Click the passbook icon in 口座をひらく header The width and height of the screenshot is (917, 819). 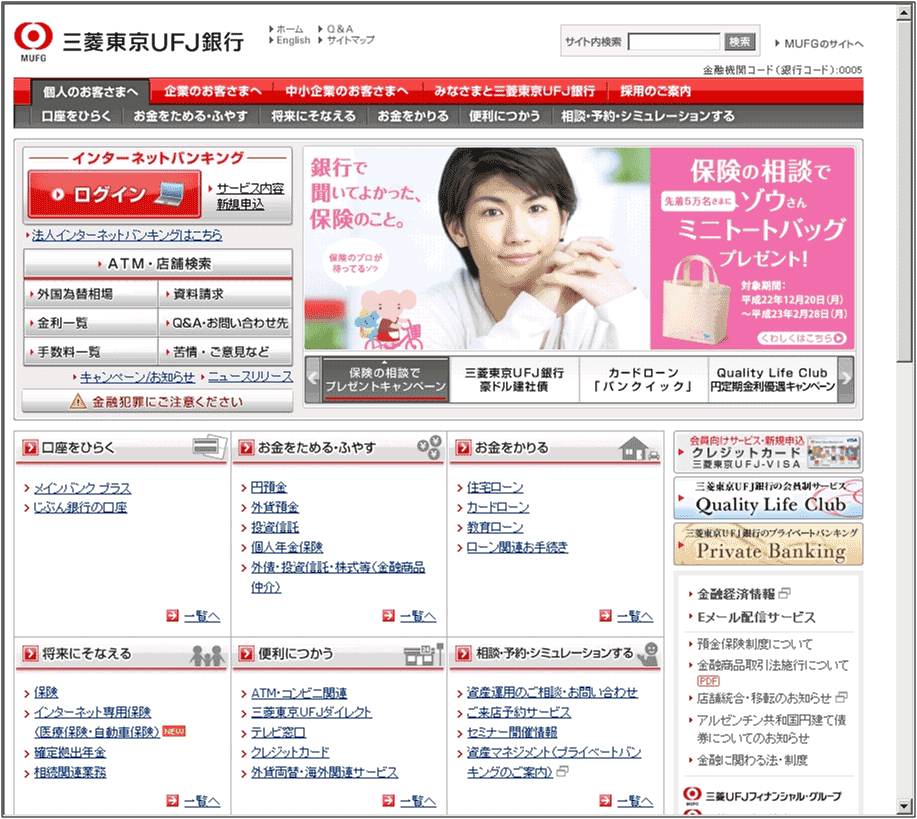click(209, 447)
